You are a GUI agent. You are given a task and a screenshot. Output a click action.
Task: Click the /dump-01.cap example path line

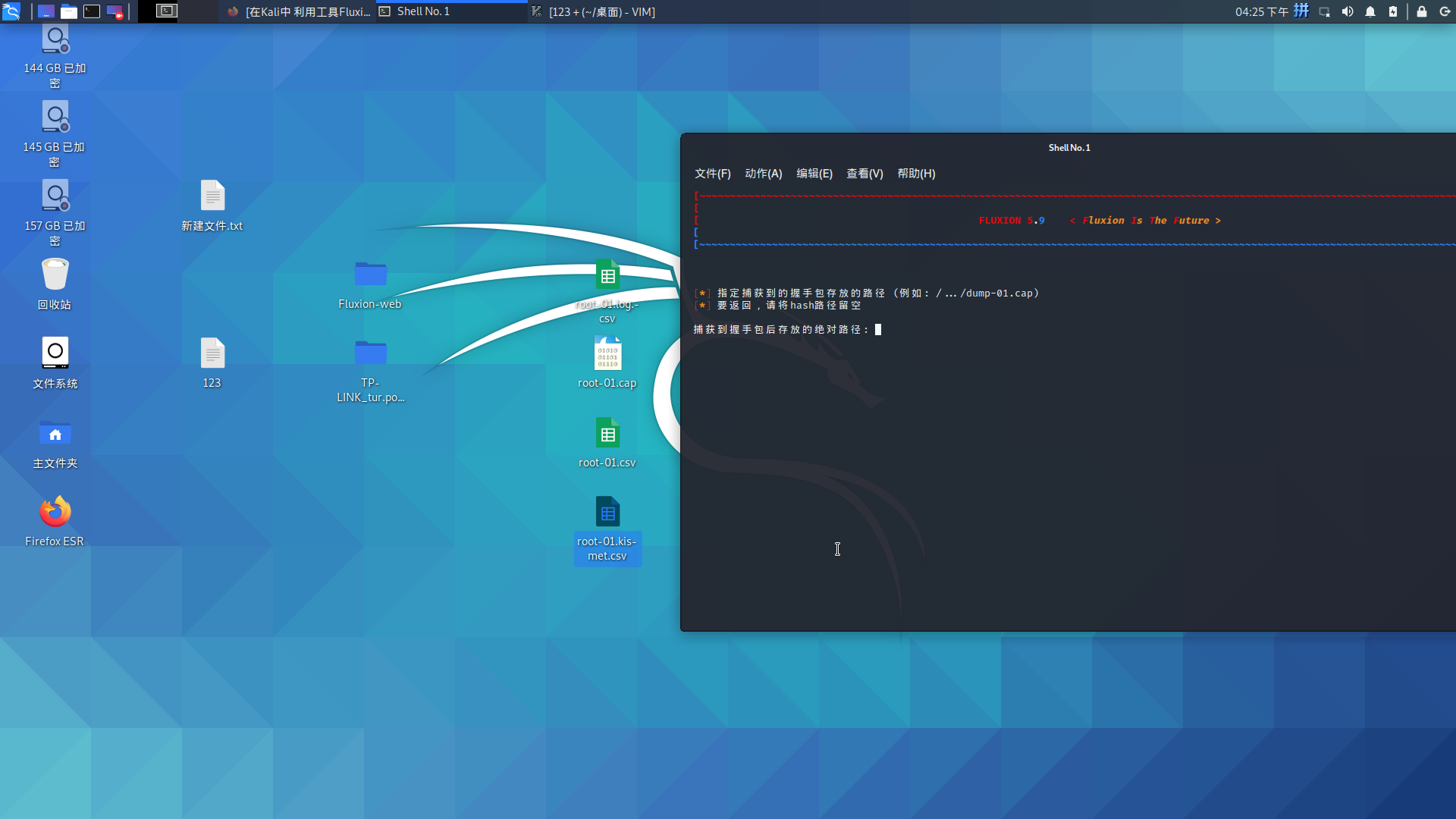tap(867, 293)
